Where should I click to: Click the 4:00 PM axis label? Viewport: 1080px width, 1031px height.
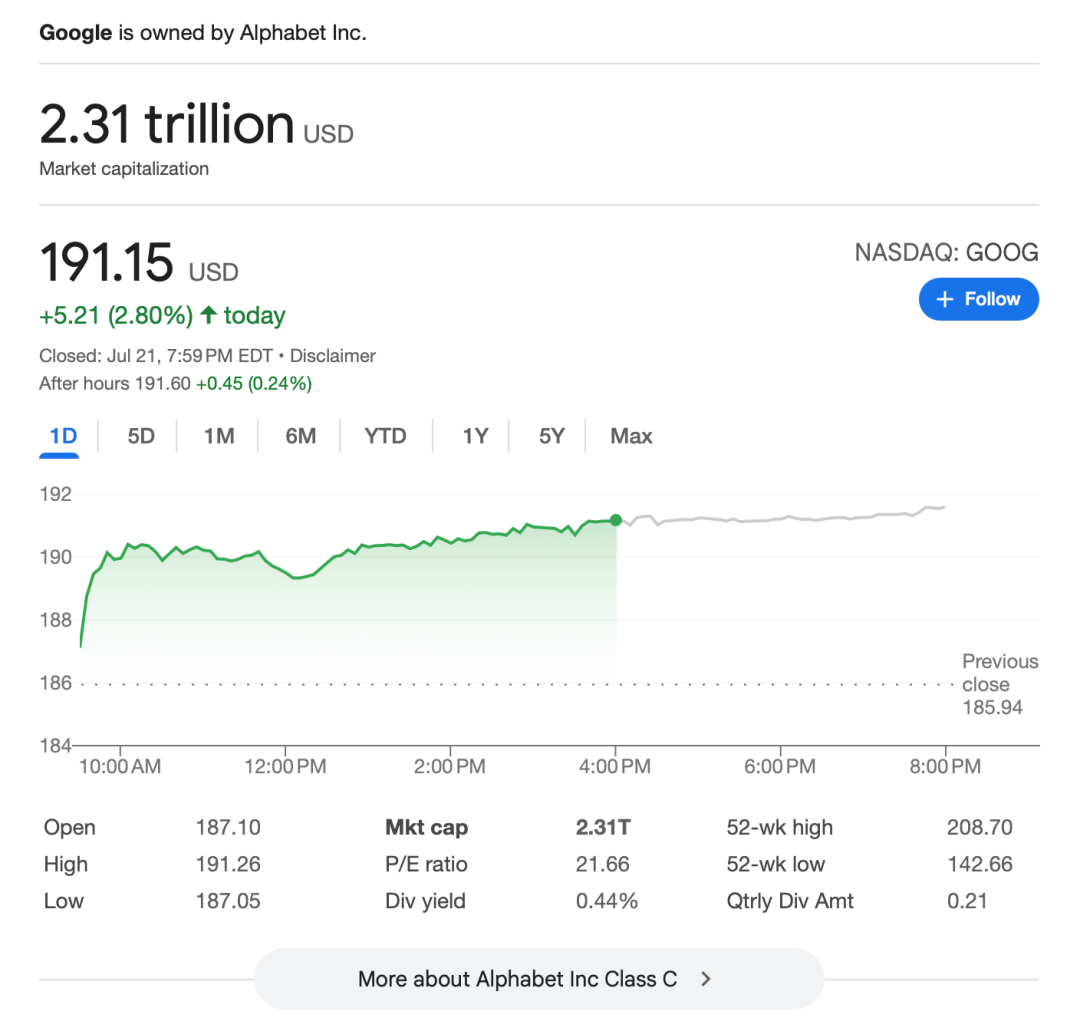coord(614,766)
